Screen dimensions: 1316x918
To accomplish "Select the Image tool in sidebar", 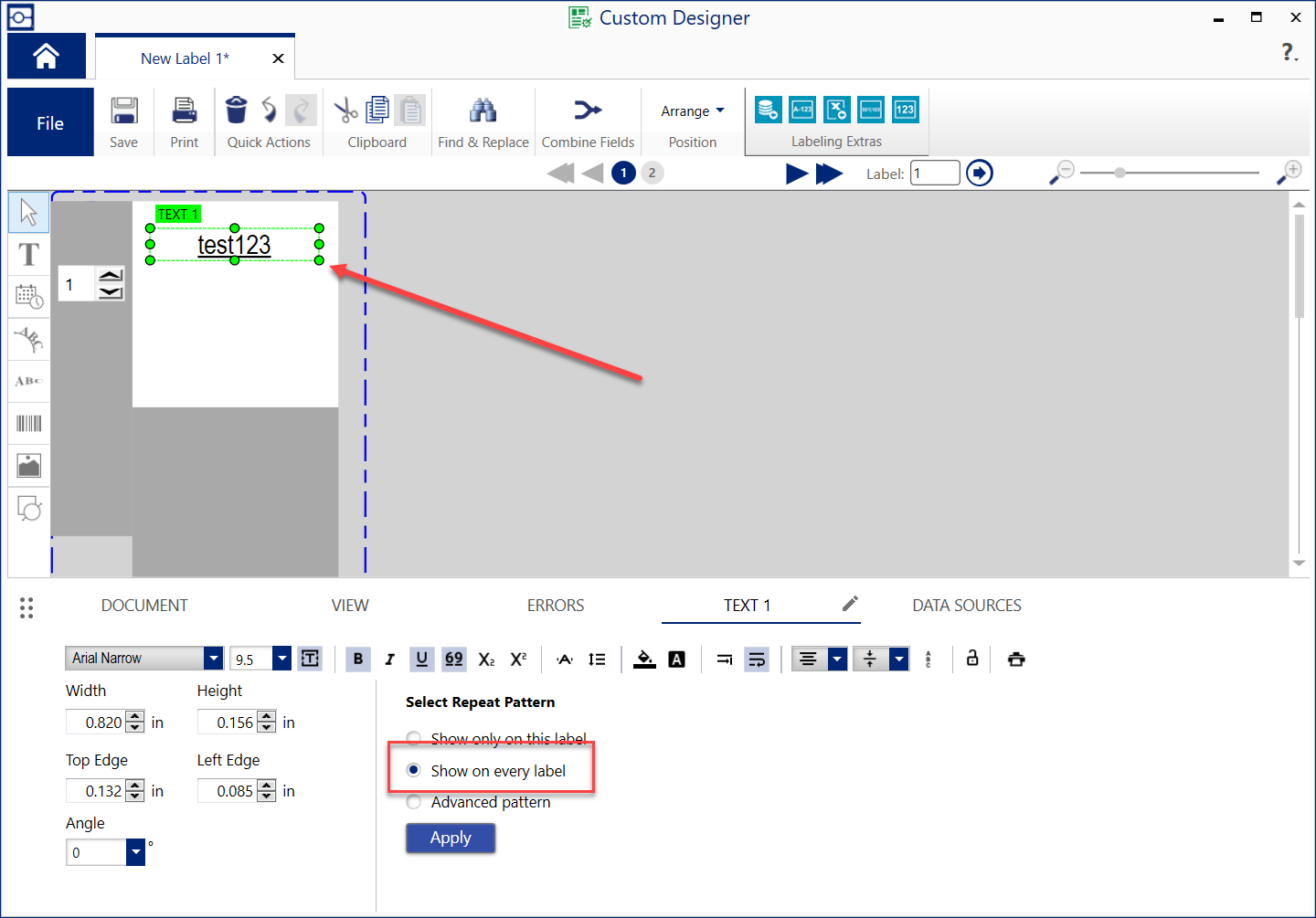I will pos(29,466).
